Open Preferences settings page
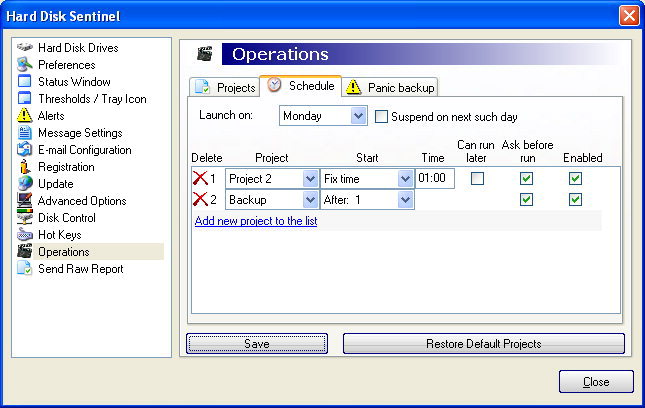This screenshot has width=645, height=408. coord(67,65)
